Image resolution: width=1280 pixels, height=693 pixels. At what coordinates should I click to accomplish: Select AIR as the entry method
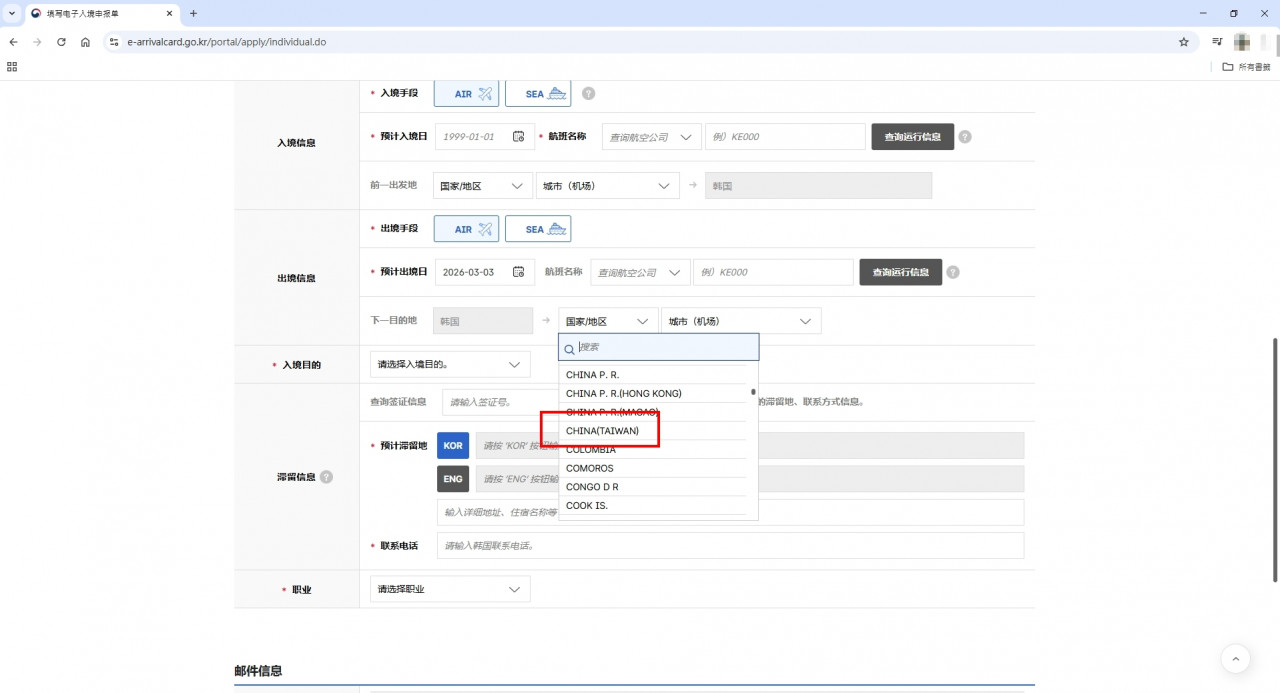[x=466, y=94]
